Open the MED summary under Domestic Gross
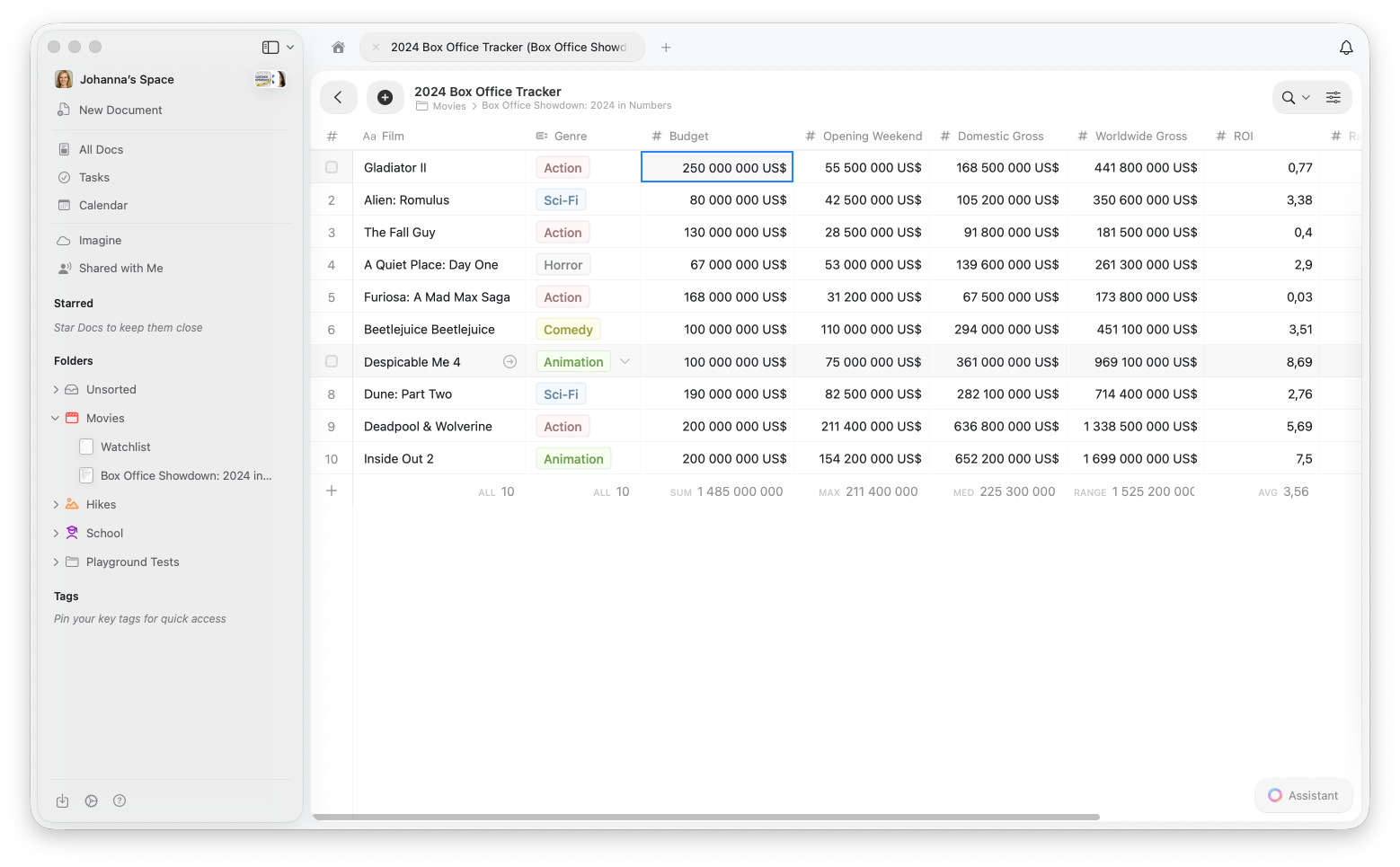This screenshot has width=1400, height=867. coord(1004,491)
